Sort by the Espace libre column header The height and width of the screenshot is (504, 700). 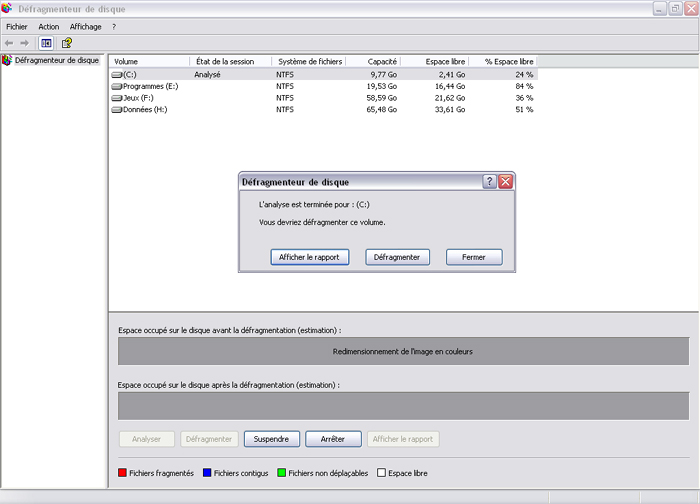click(x=435, y=61)
